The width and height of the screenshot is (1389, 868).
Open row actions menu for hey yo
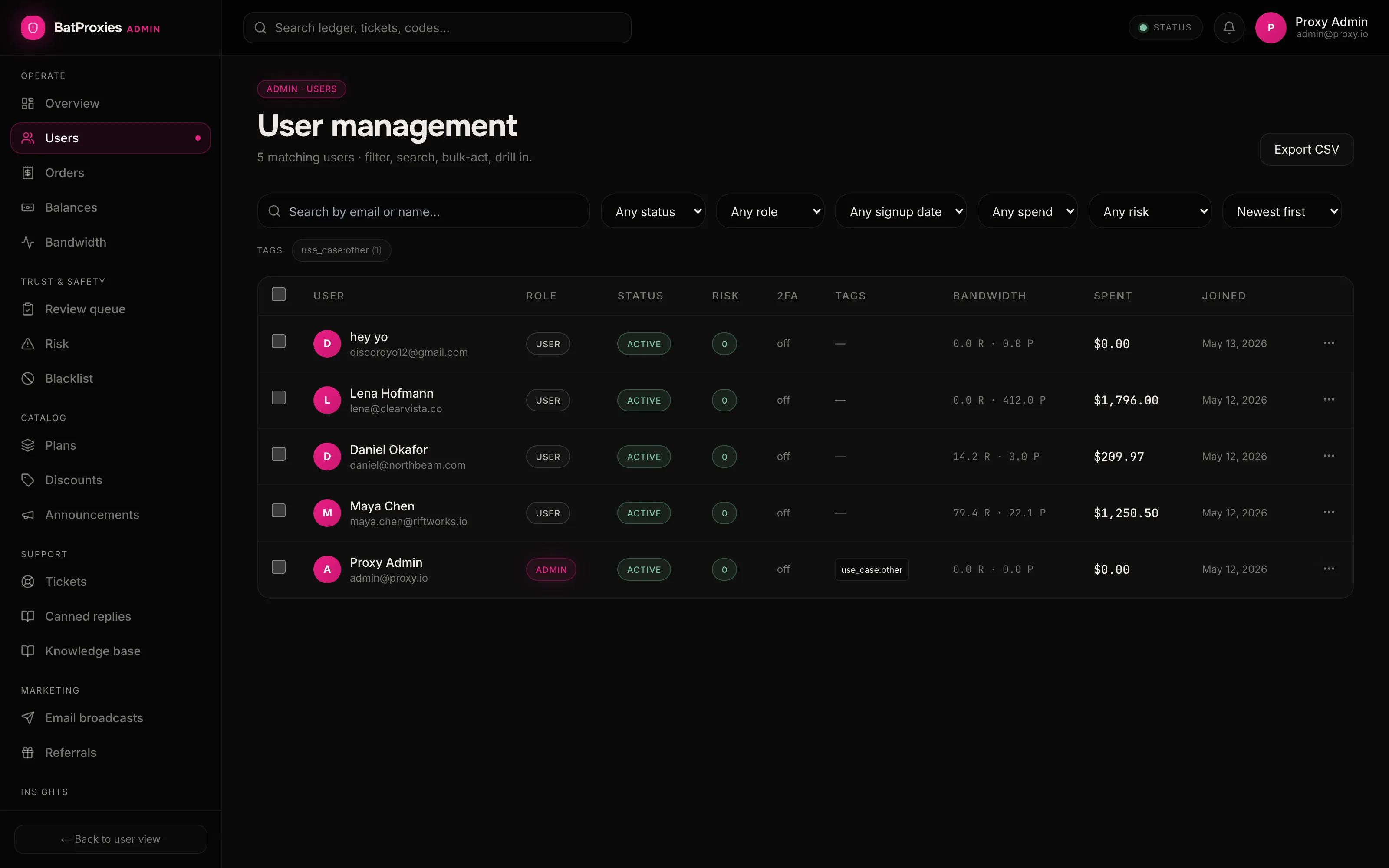pyautogui.click(x=1329, y=343)
